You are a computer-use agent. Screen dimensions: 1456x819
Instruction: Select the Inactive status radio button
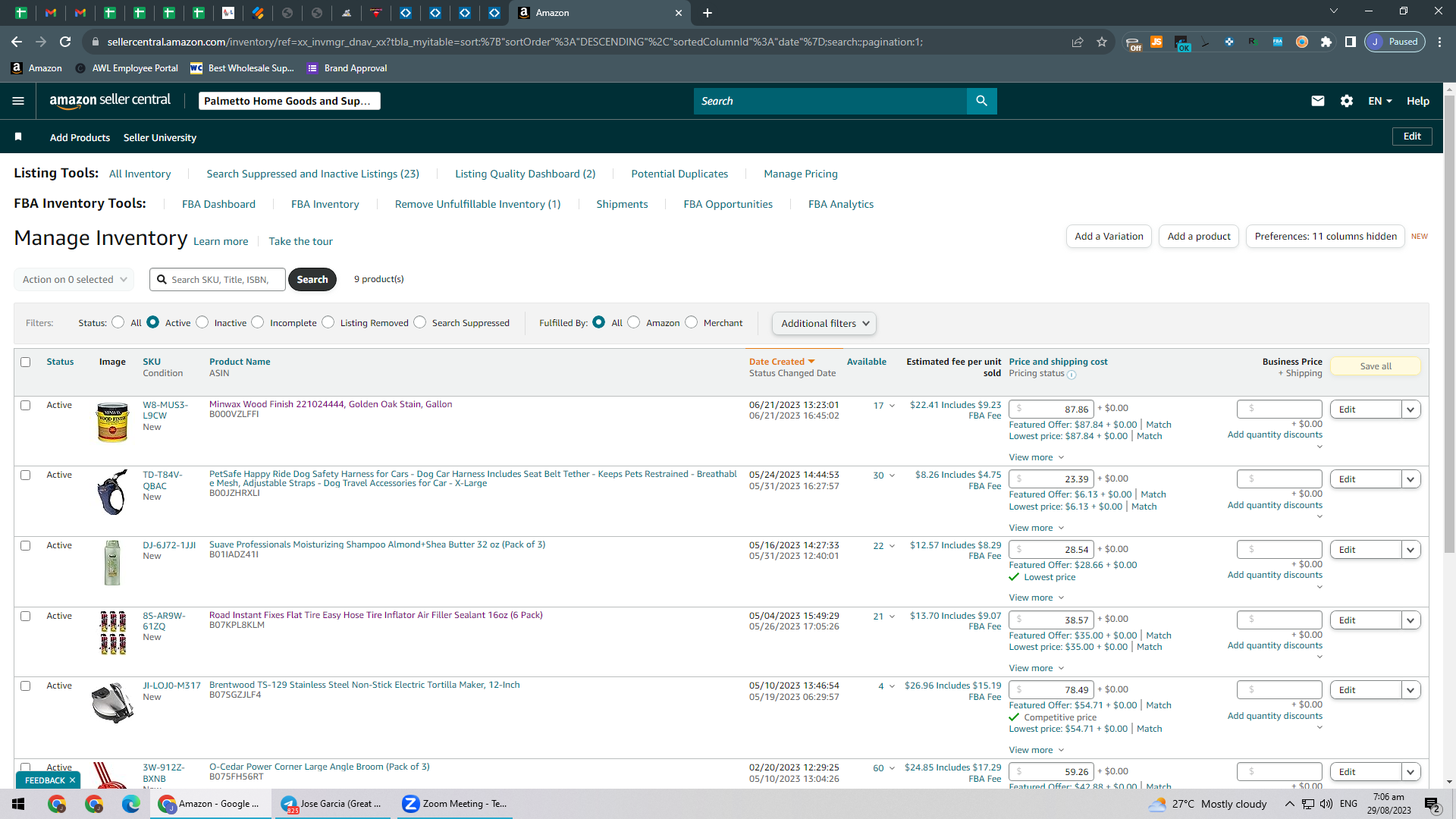point(202,322)
